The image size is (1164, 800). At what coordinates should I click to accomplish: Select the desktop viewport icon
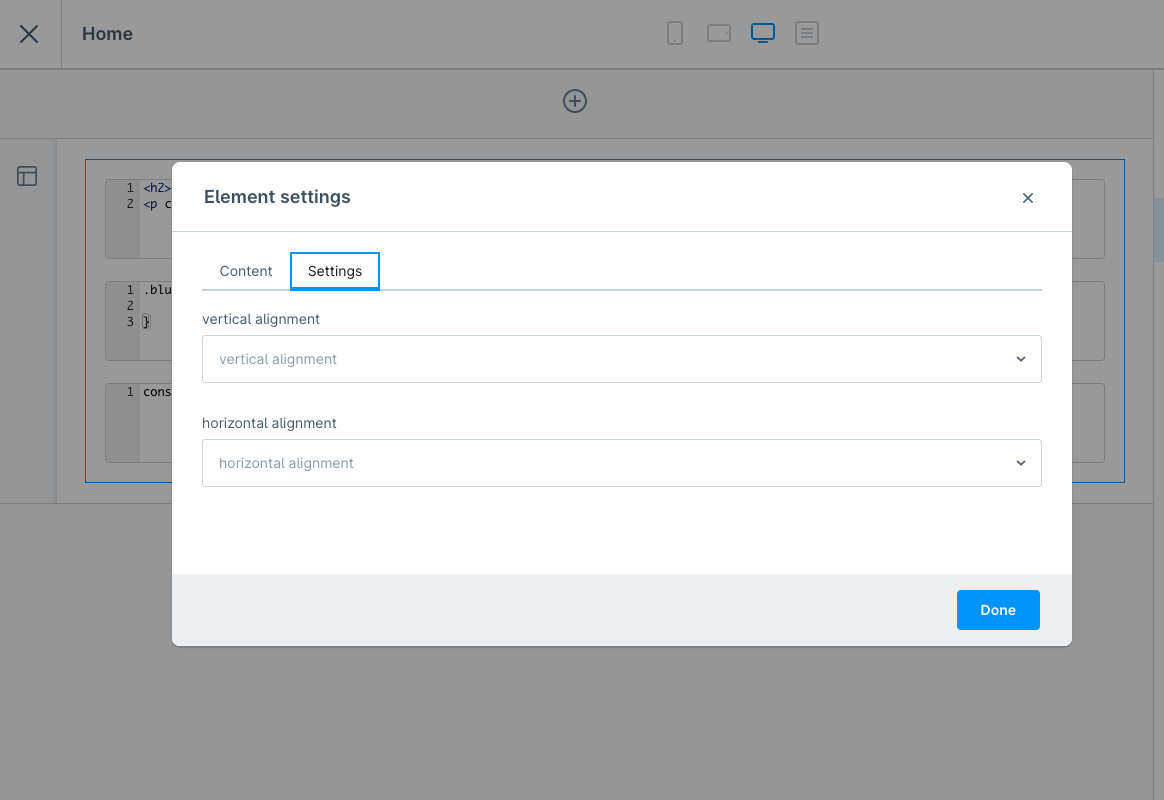(763, 34)
